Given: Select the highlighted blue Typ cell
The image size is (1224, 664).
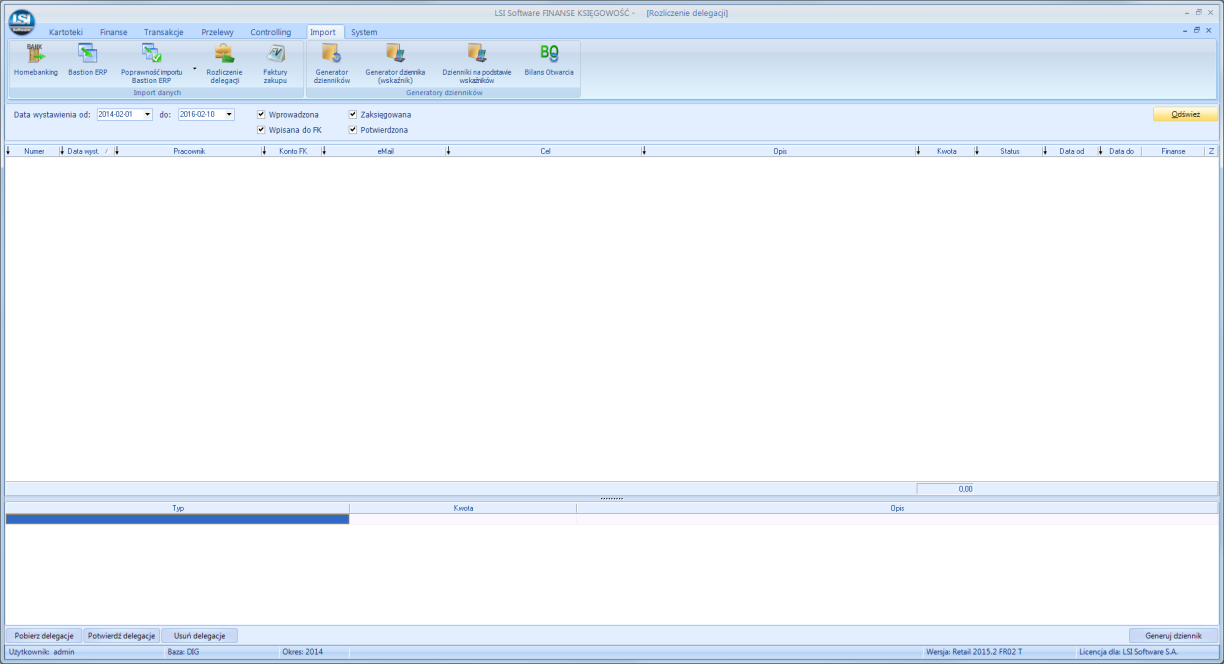Looking at the screenshot, I should (x=178, y=519).
